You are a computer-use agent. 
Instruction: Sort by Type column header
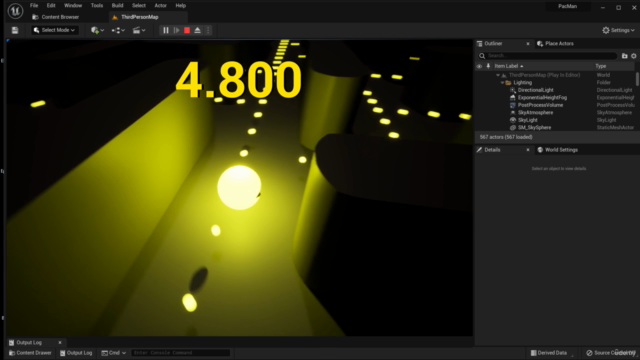600,66
